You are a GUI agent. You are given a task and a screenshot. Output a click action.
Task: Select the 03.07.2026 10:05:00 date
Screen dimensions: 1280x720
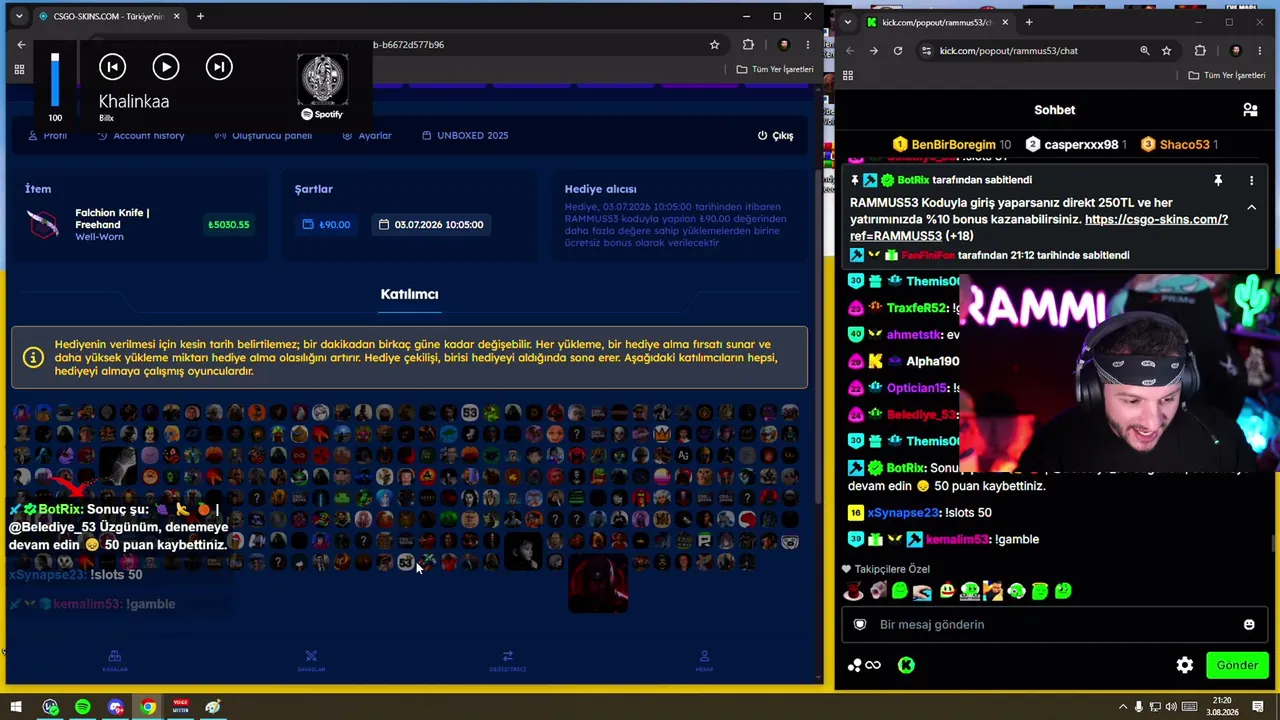(x=431, y=224)
